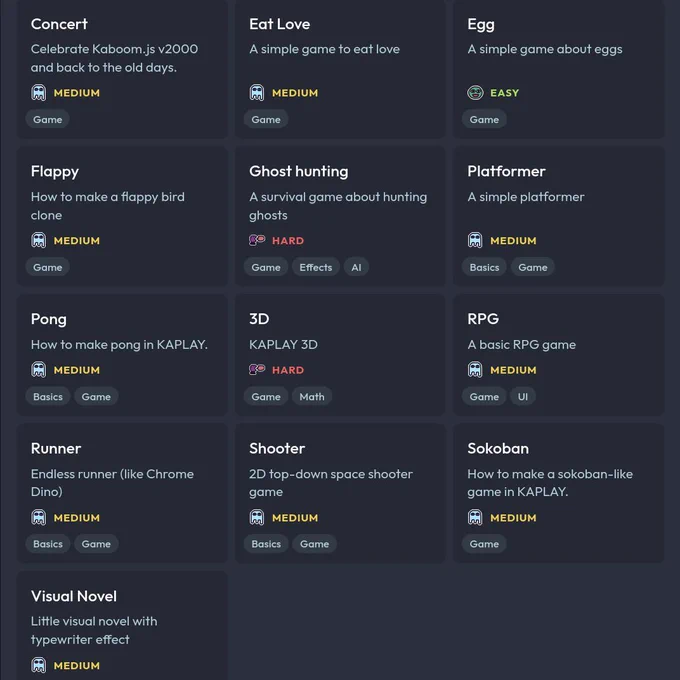Select the Math tag on 3D card
The width and height of the screenshot is (680, 680).
coord(312,396)
